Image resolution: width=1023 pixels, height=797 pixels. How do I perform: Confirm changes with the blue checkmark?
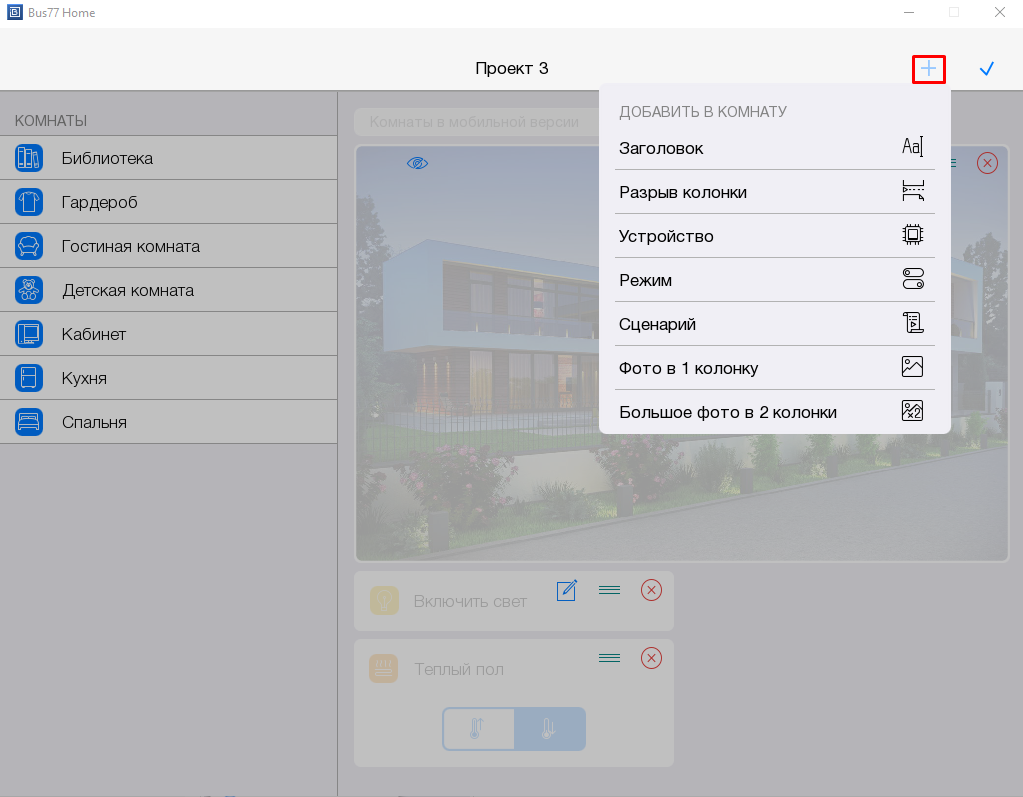(x=986, y=69)
